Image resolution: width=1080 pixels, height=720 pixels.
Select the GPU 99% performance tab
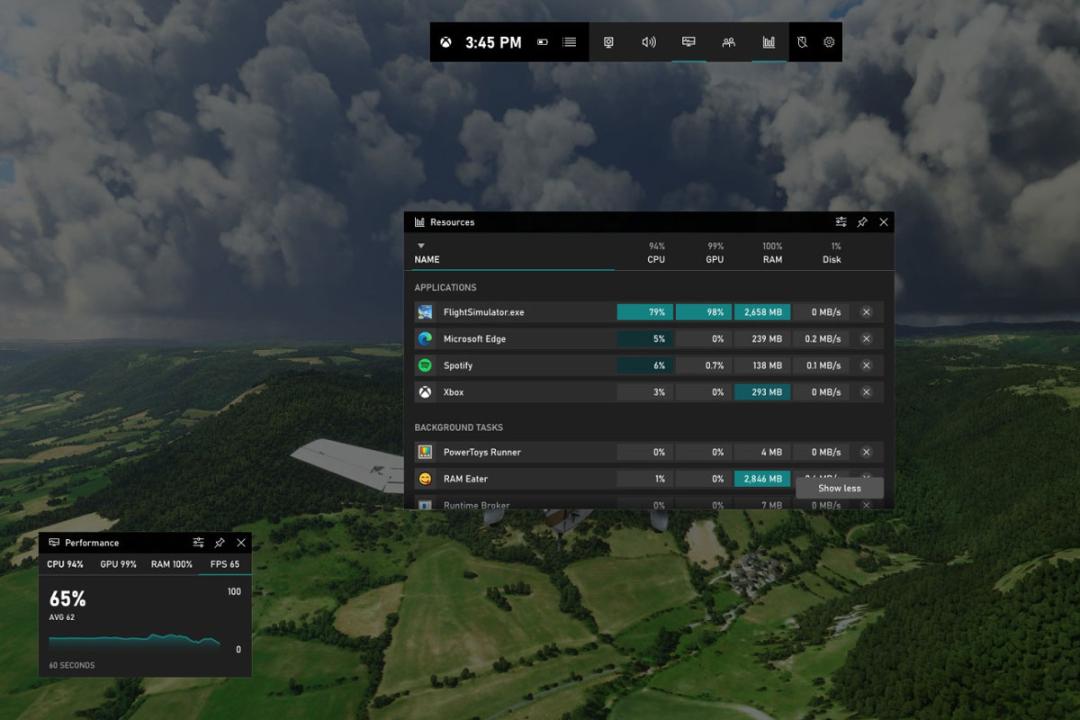tap(118, 564)
